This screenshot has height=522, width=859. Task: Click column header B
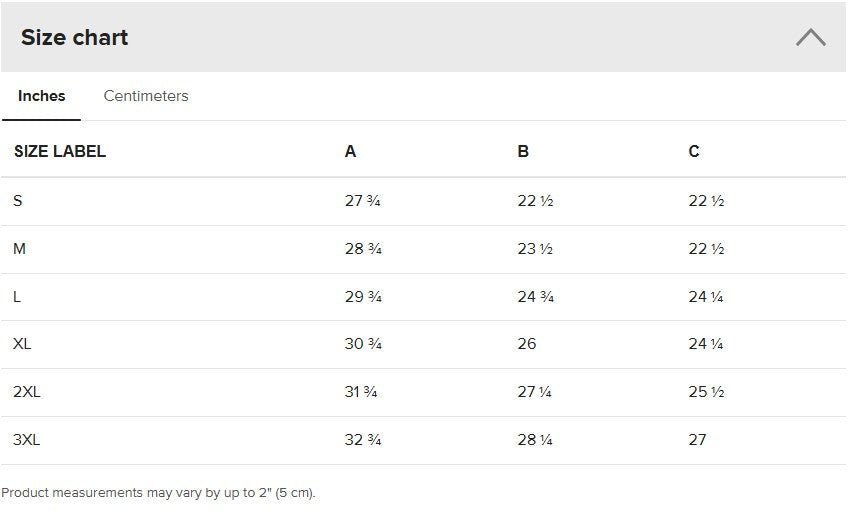tap(523, 152)
